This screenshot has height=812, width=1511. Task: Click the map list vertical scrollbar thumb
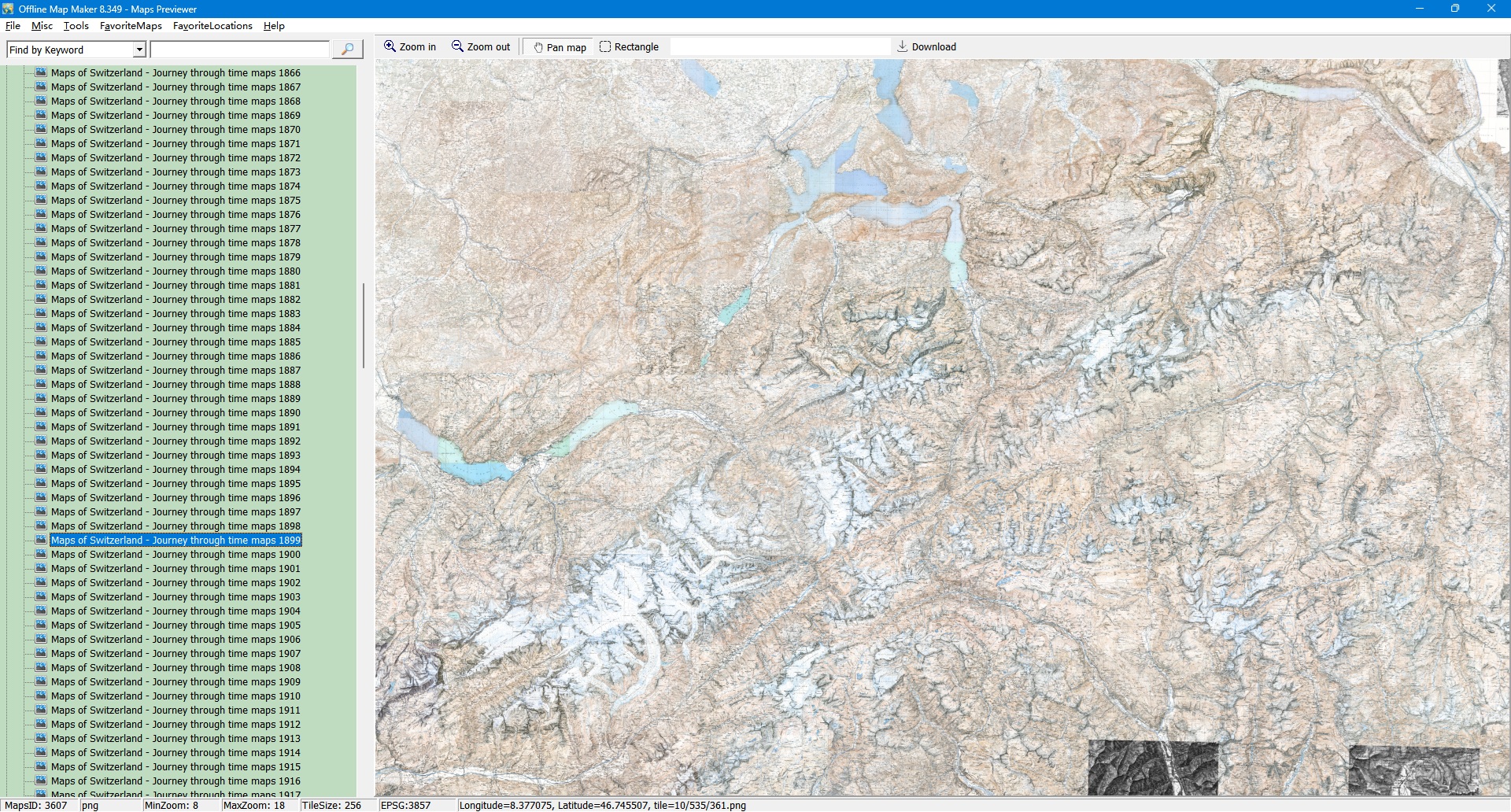coord(363,326)
